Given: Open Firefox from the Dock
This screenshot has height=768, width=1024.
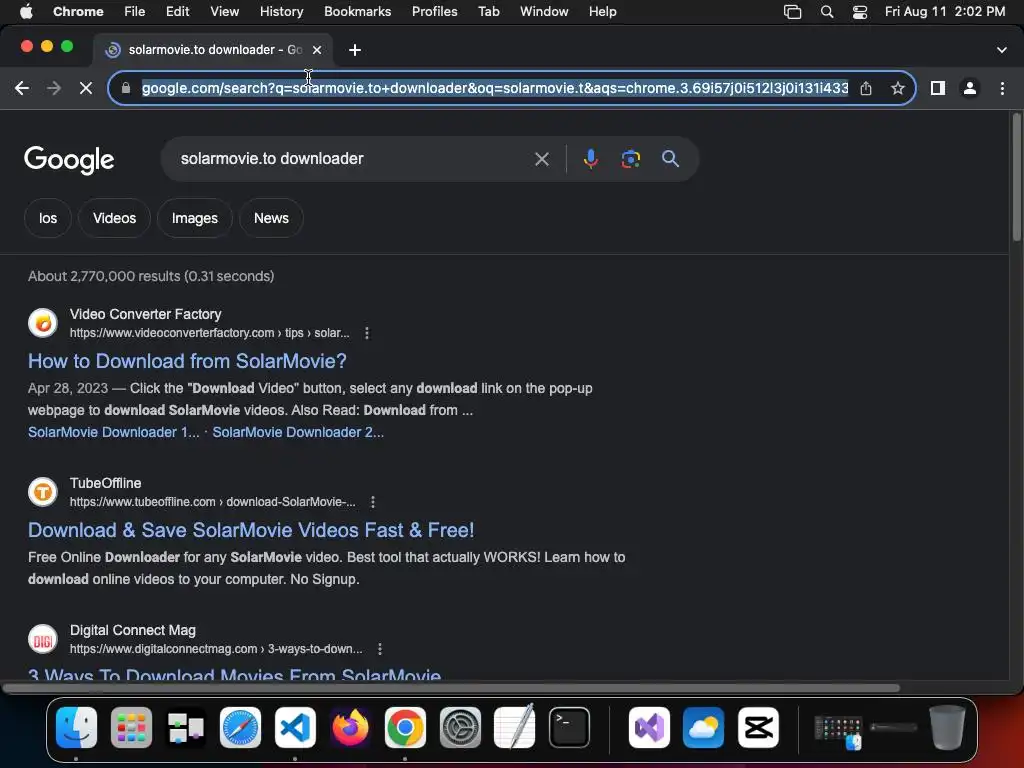Looking at the screenshot, I should (x=350, y=728).
